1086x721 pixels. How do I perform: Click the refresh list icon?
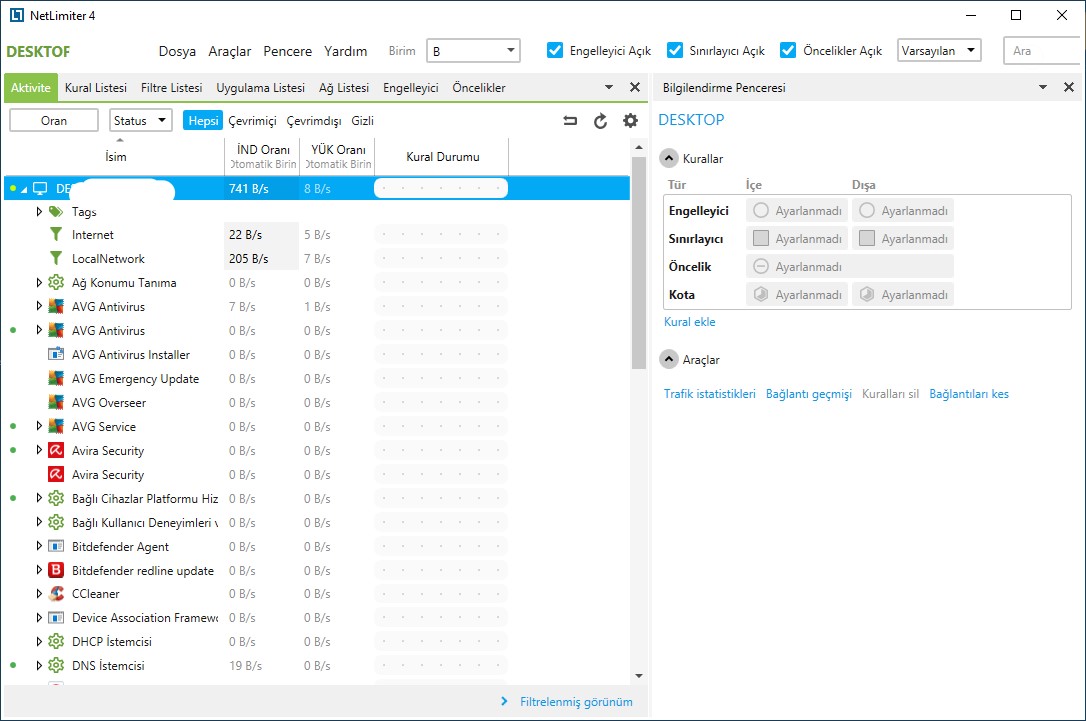600,121
